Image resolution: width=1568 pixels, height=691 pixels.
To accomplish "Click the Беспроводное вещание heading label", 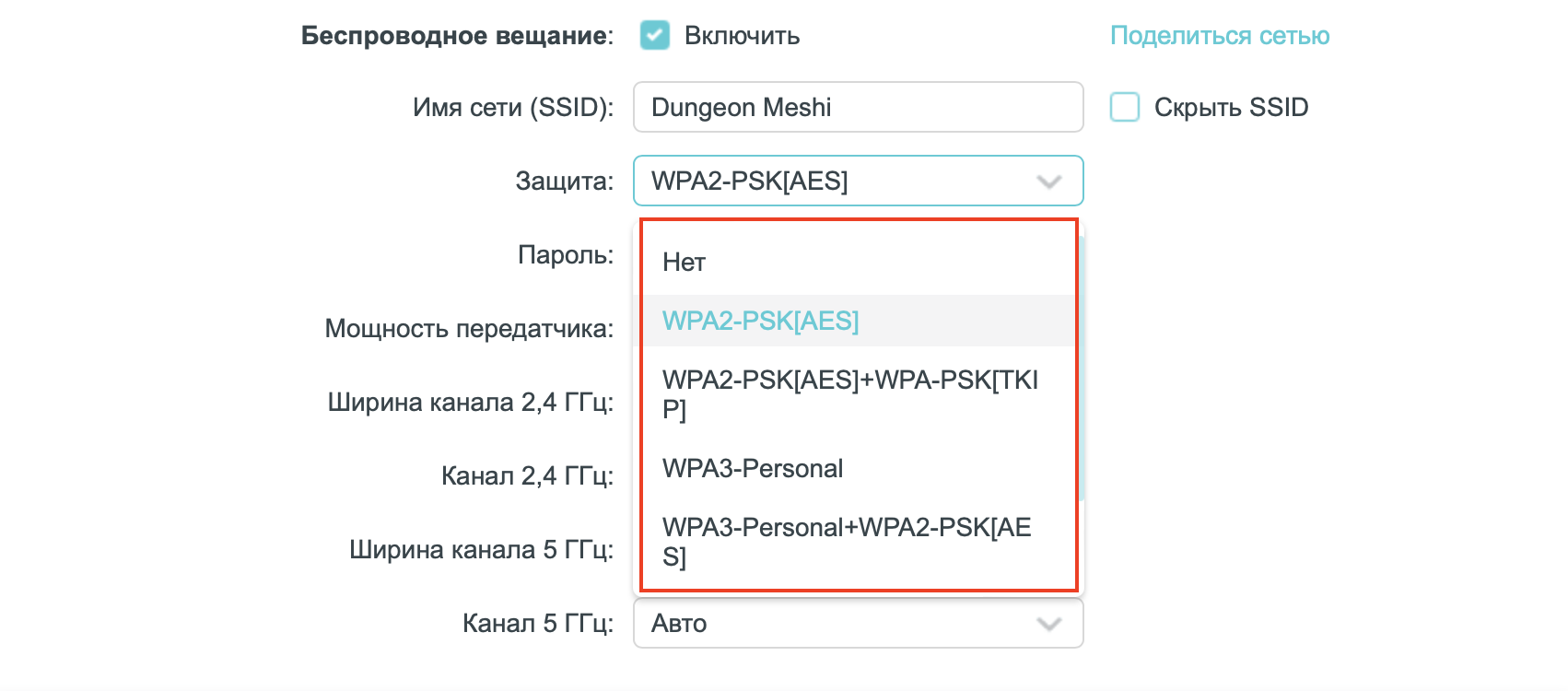I will click(457, 36).
